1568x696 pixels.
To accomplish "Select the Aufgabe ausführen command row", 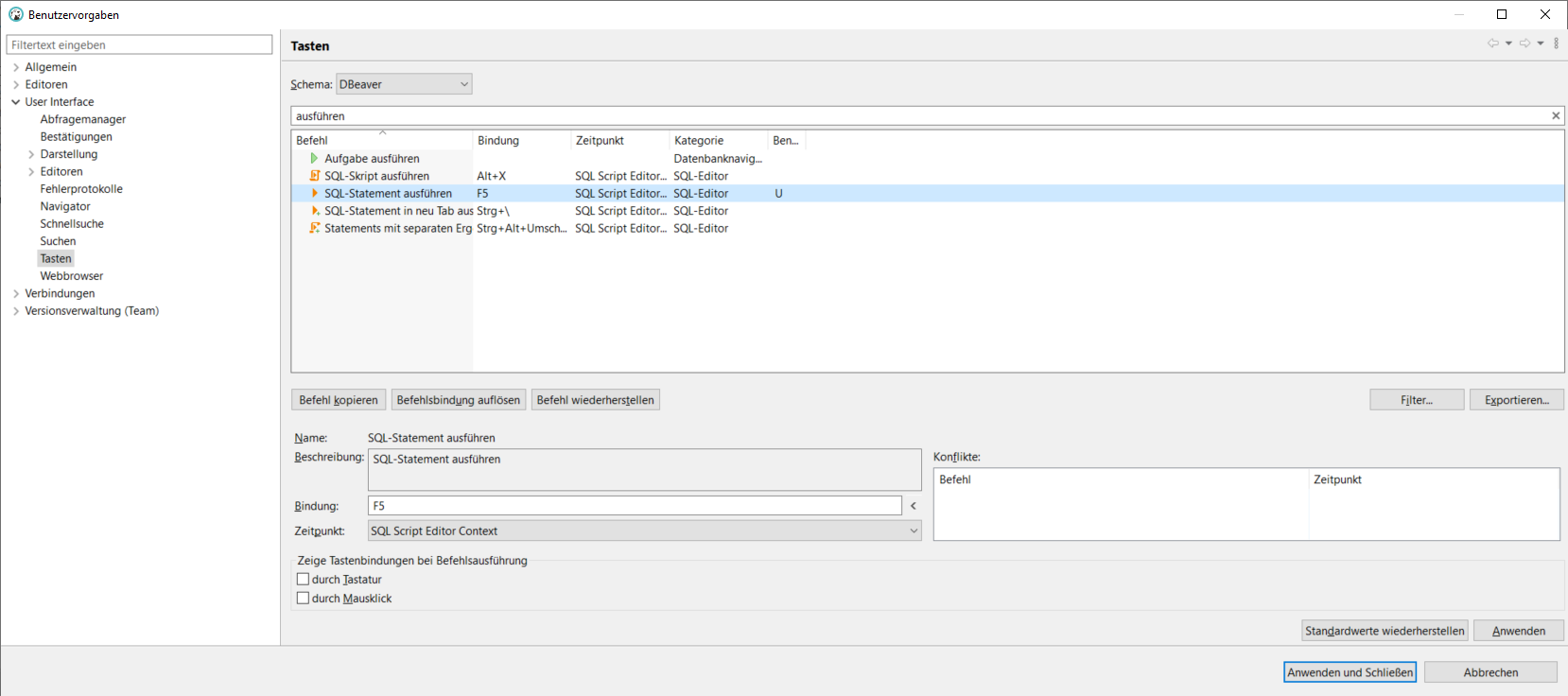I will [x=928, y=159].
